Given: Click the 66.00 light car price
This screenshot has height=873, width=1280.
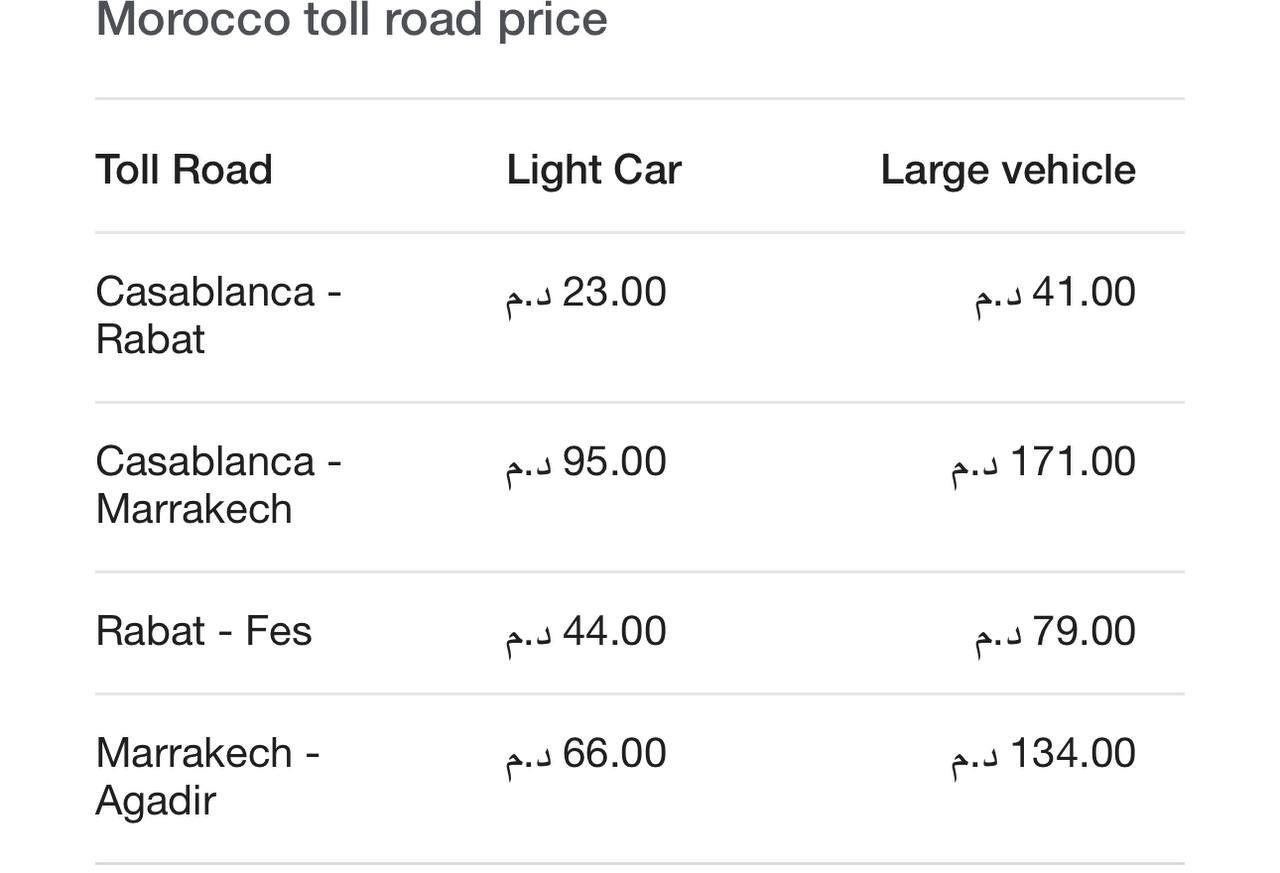Looking at the screenshot, I should pos(614,753).
